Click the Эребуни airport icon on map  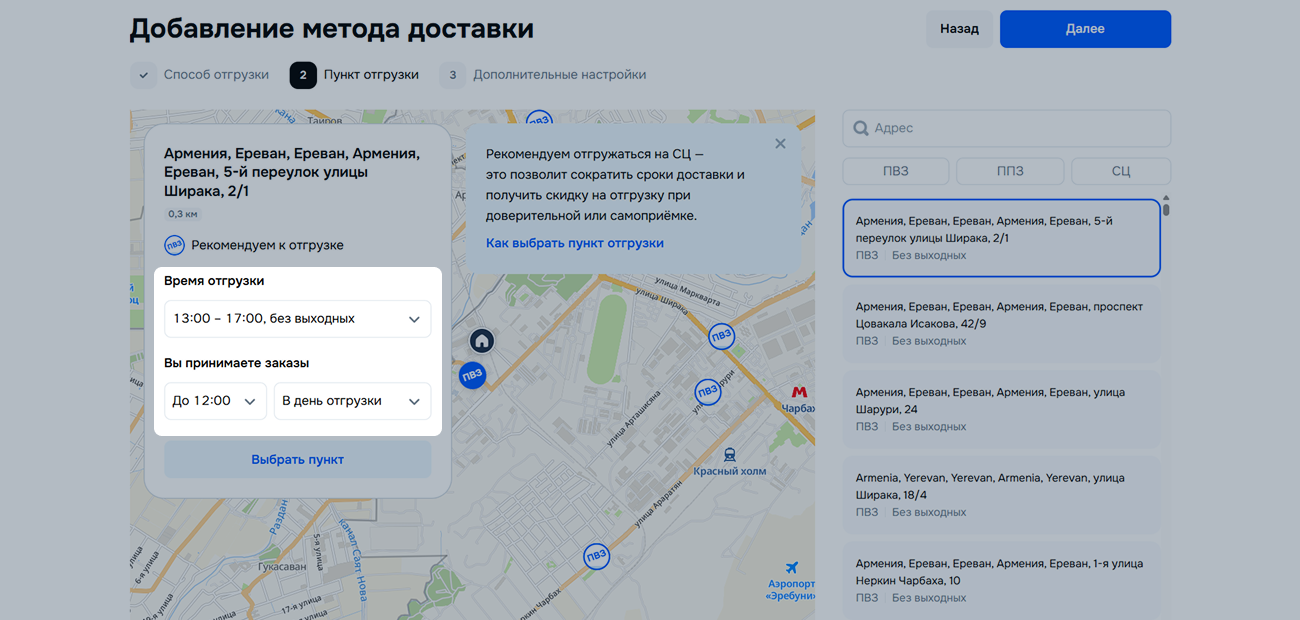(792, 568)
